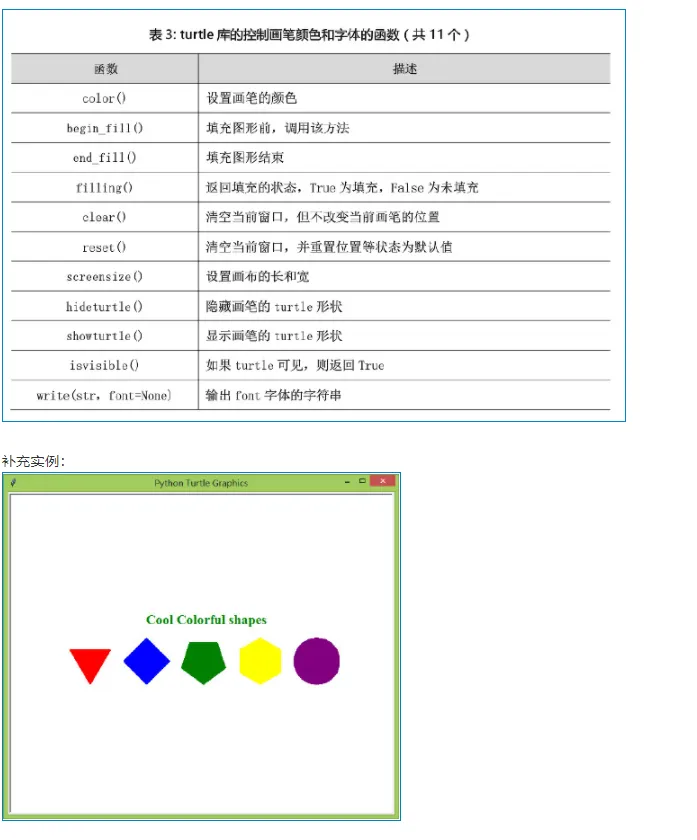Image resolution: width=697 pixels, height=840 pixels.
Task: Click the description '如果 turtle 可见，则返回 True'
Action: click(x=295, y=365)
